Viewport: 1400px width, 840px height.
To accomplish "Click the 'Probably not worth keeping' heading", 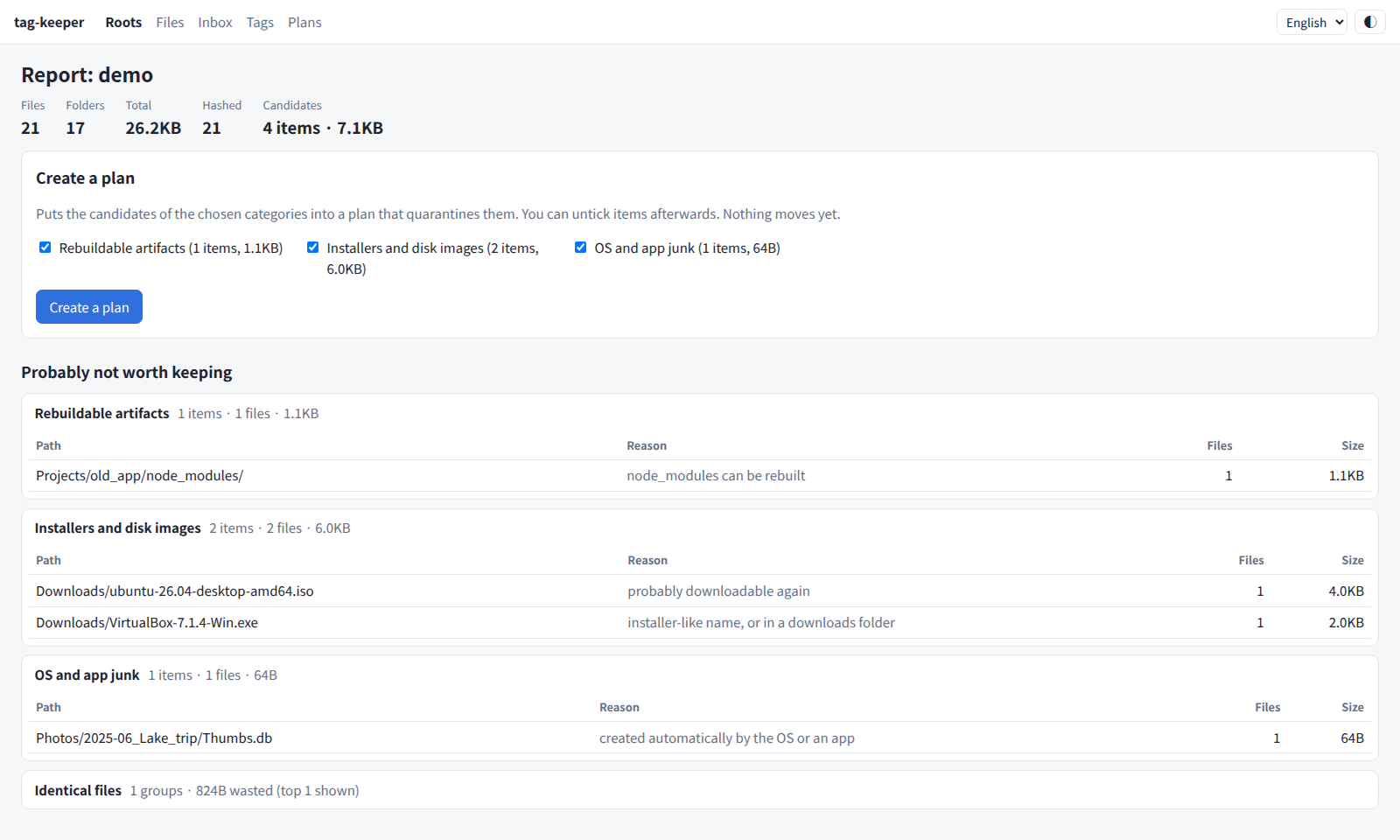I will (x=127, y=372).
